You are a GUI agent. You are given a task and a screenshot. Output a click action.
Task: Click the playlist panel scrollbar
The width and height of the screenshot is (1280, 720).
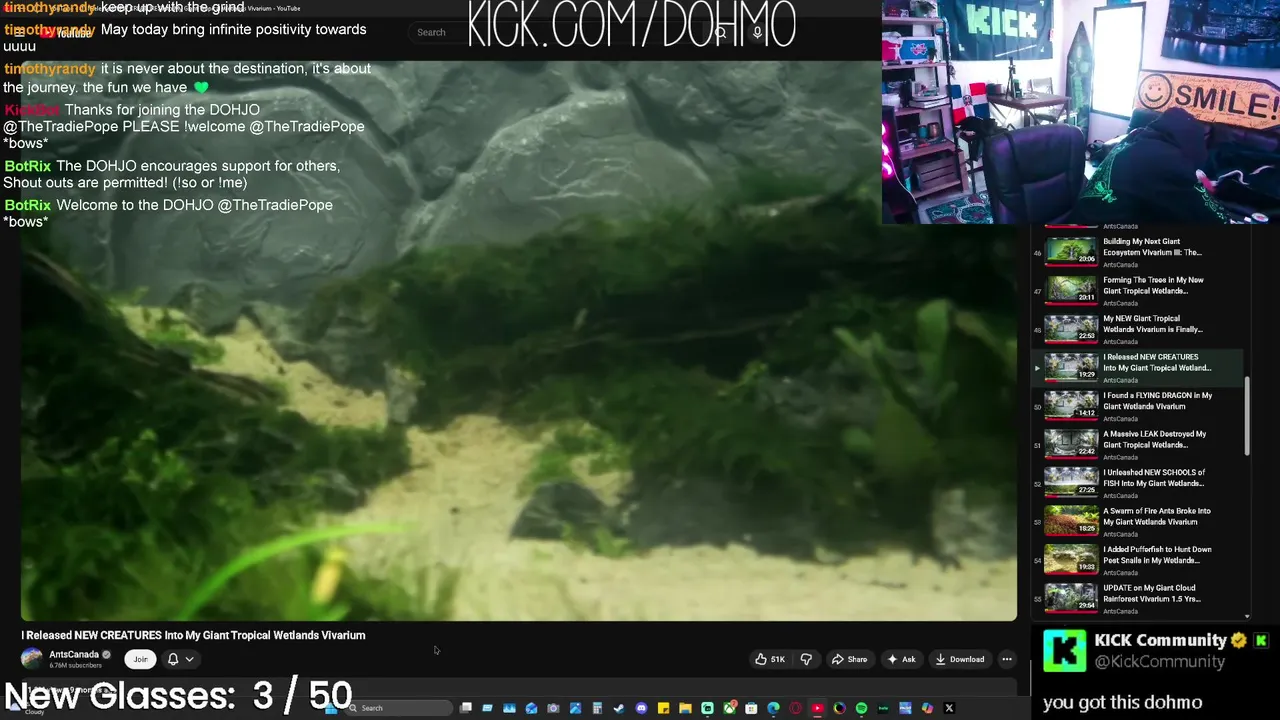click(1247, 415)
